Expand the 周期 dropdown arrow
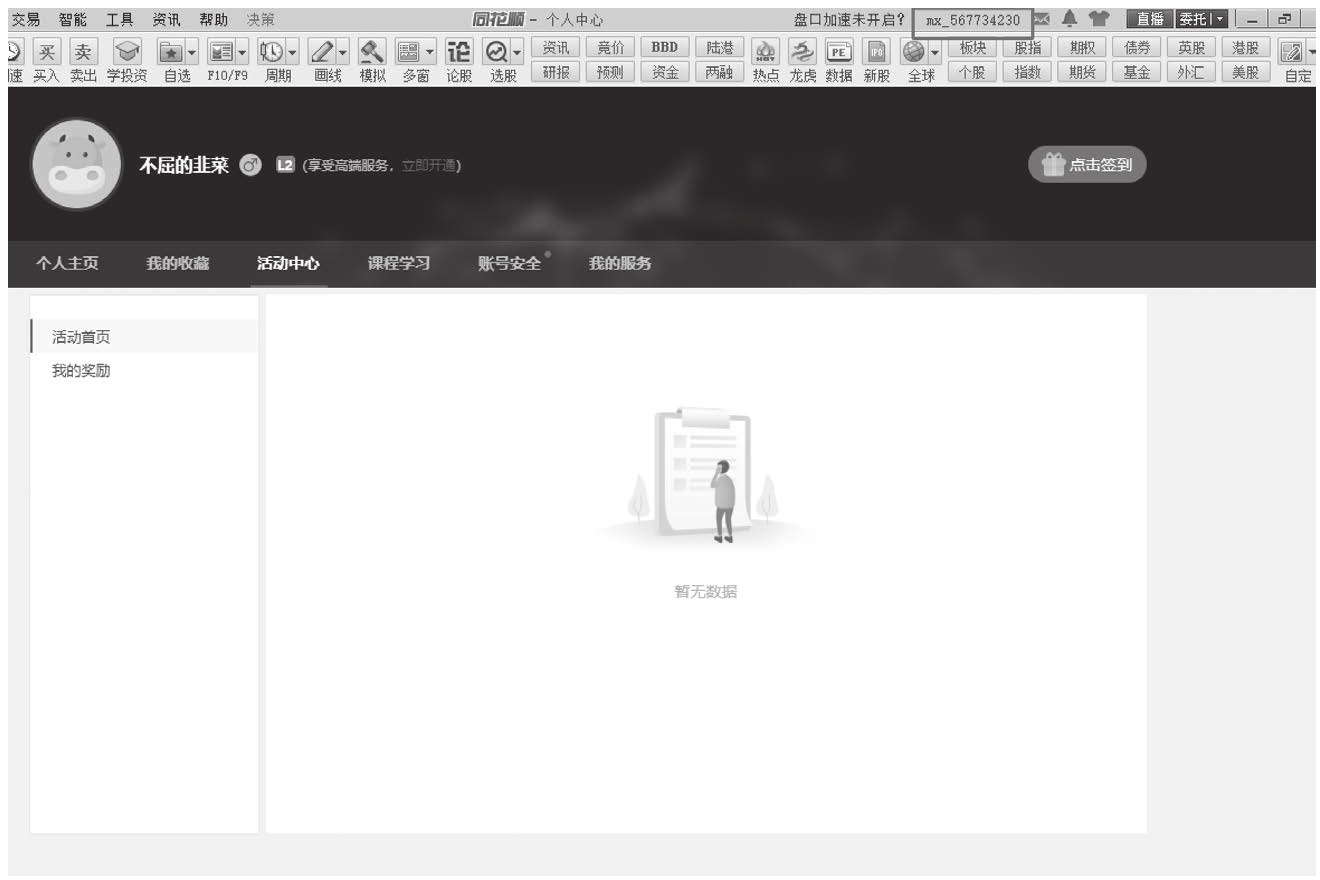Screen dimensions: 1320x880 292,52
